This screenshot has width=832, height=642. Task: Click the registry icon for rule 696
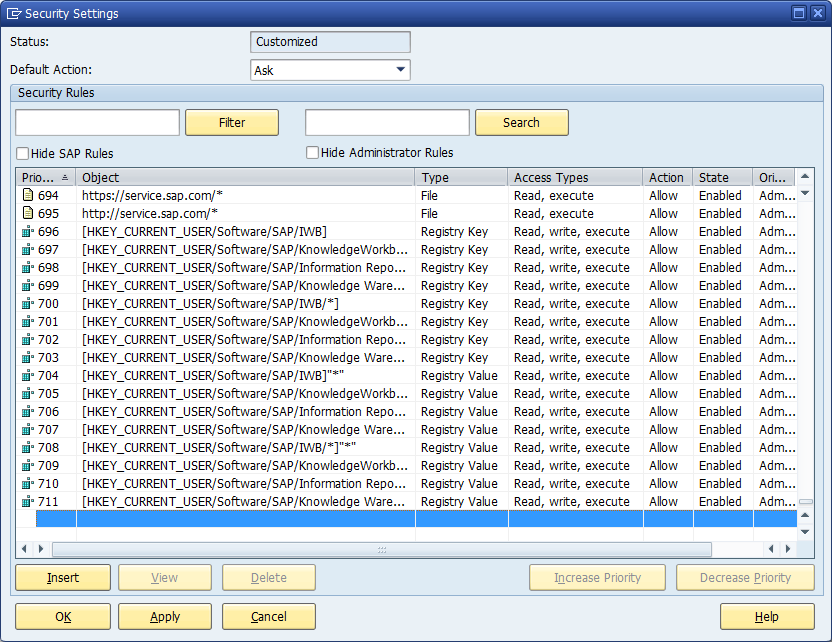[x=28, y=232]
